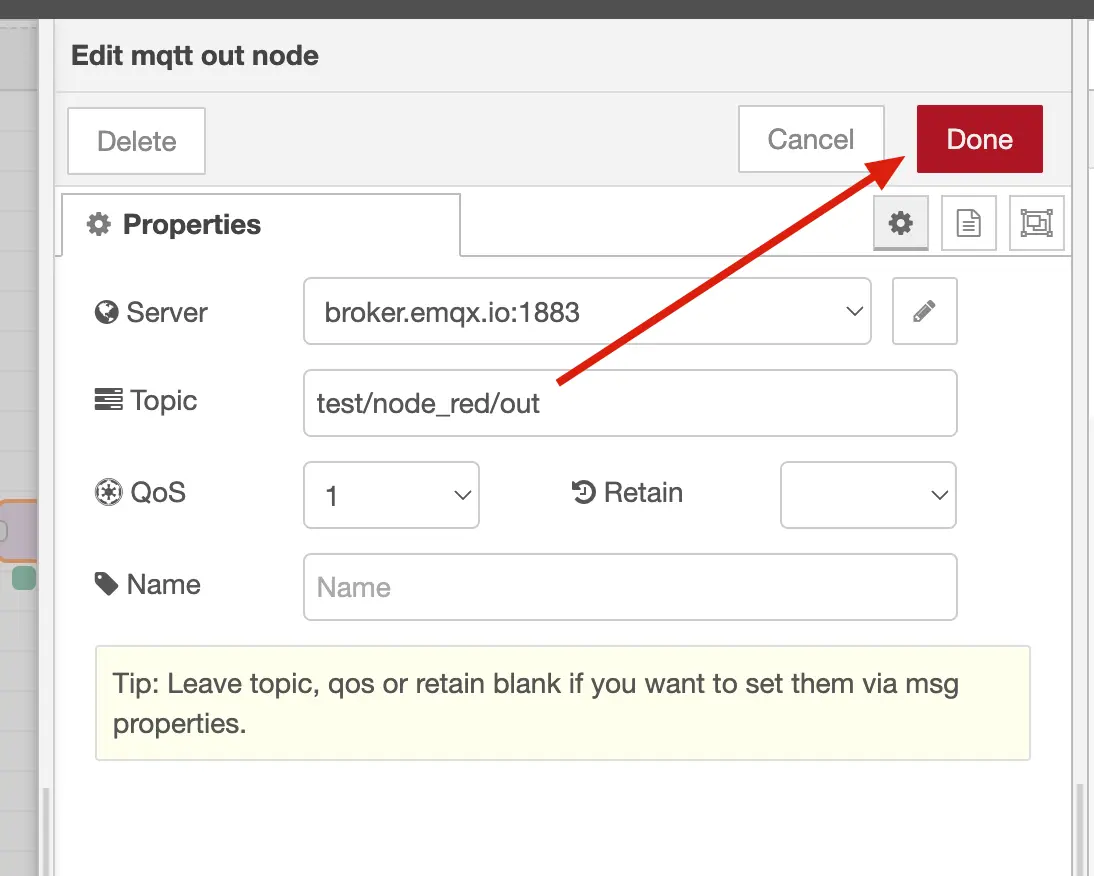Click the Topic list icon
The height and width of the screenshot is (876, 1094).
click(x=106, y=400)
